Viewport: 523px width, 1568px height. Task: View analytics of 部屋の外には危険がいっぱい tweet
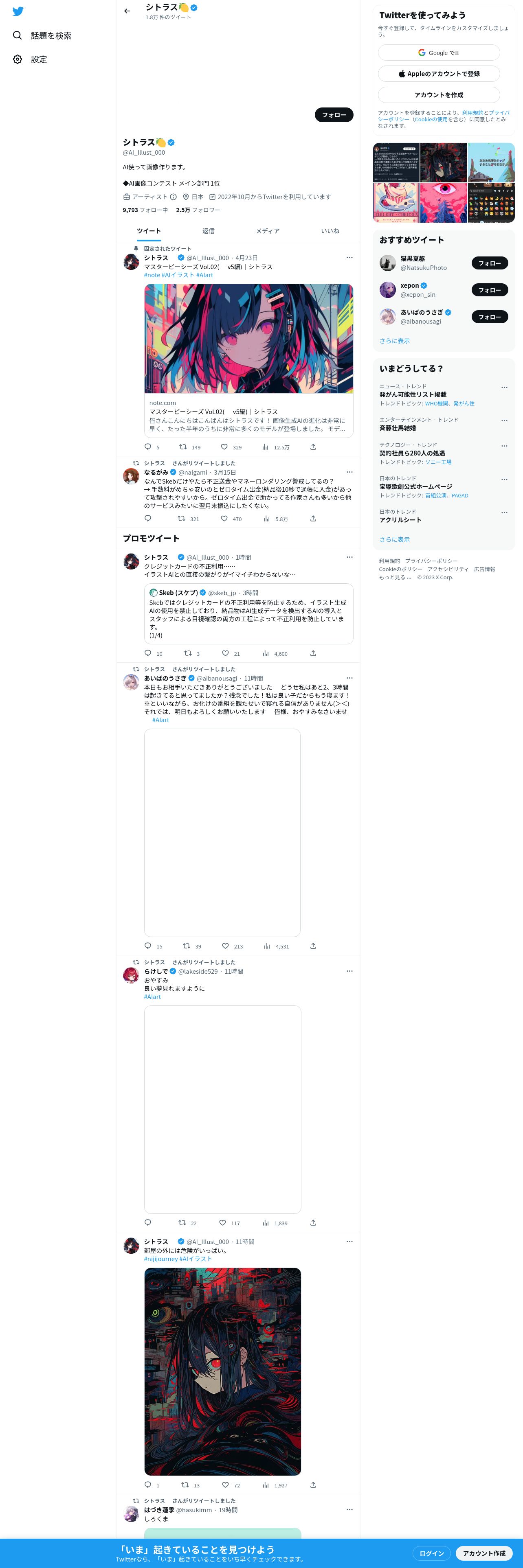point(266,1485)
